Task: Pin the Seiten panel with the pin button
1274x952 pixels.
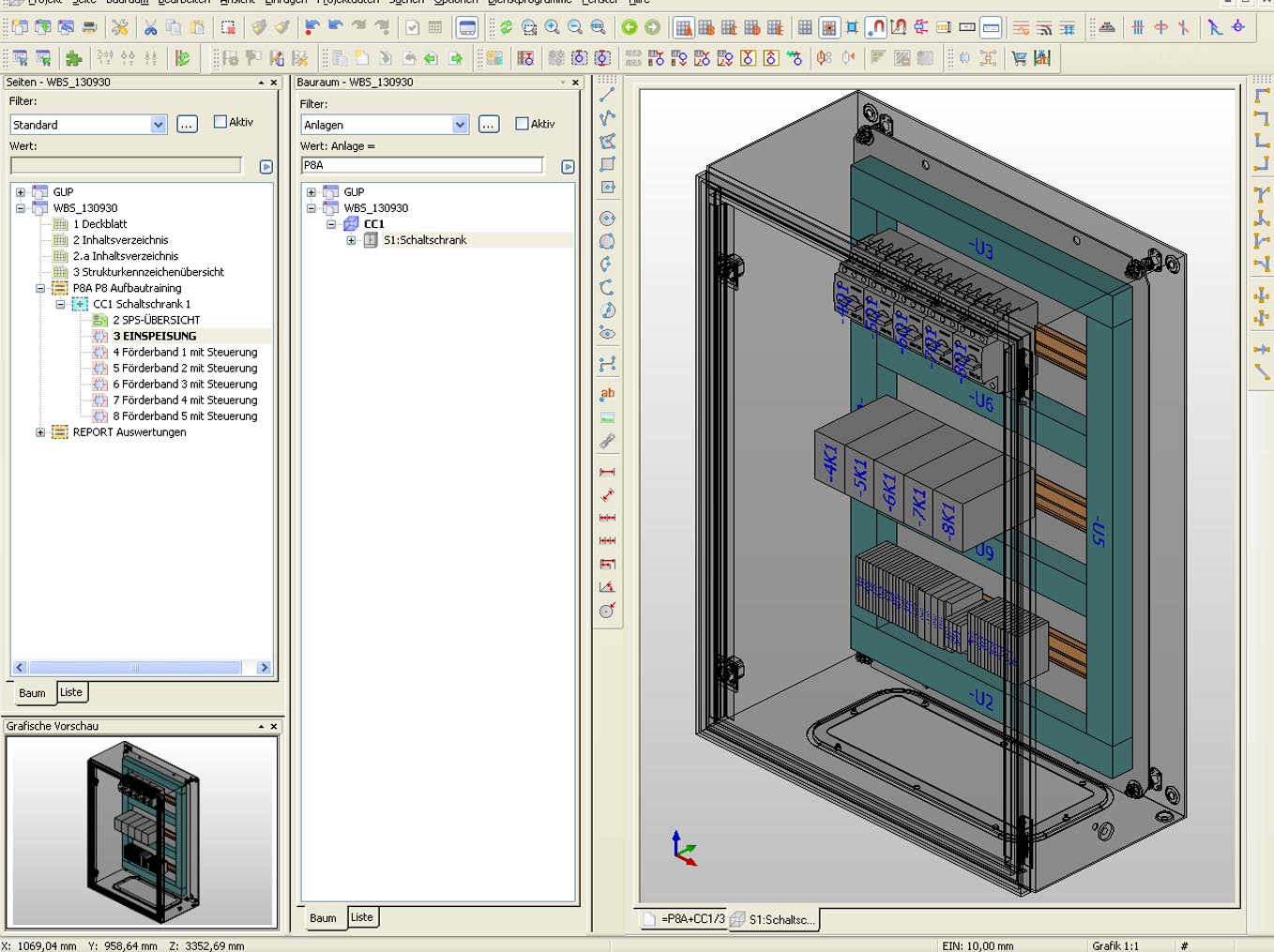Action: [261, 83]
